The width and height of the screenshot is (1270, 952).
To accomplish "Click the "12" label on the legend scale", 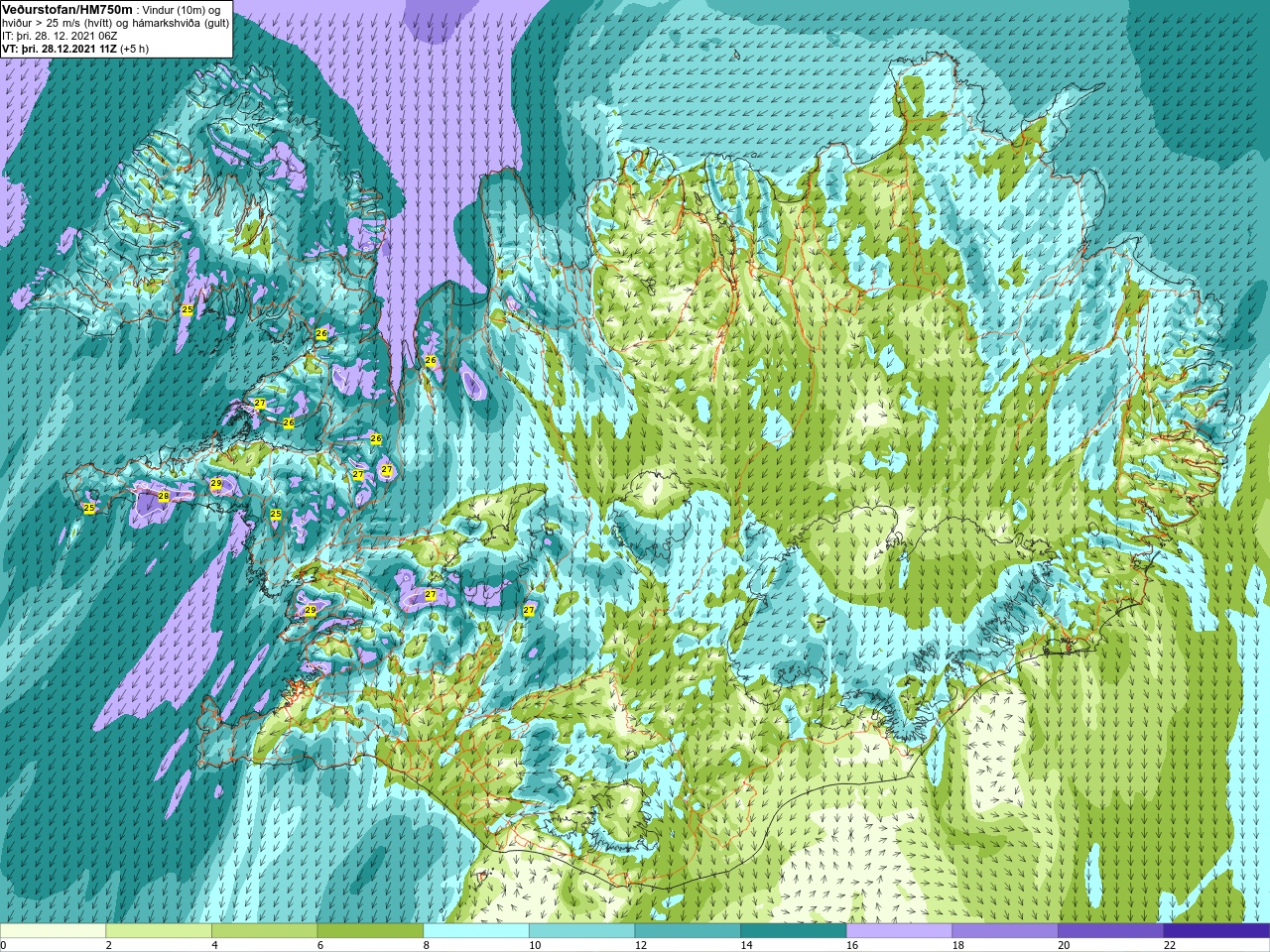I will (641, 945).
